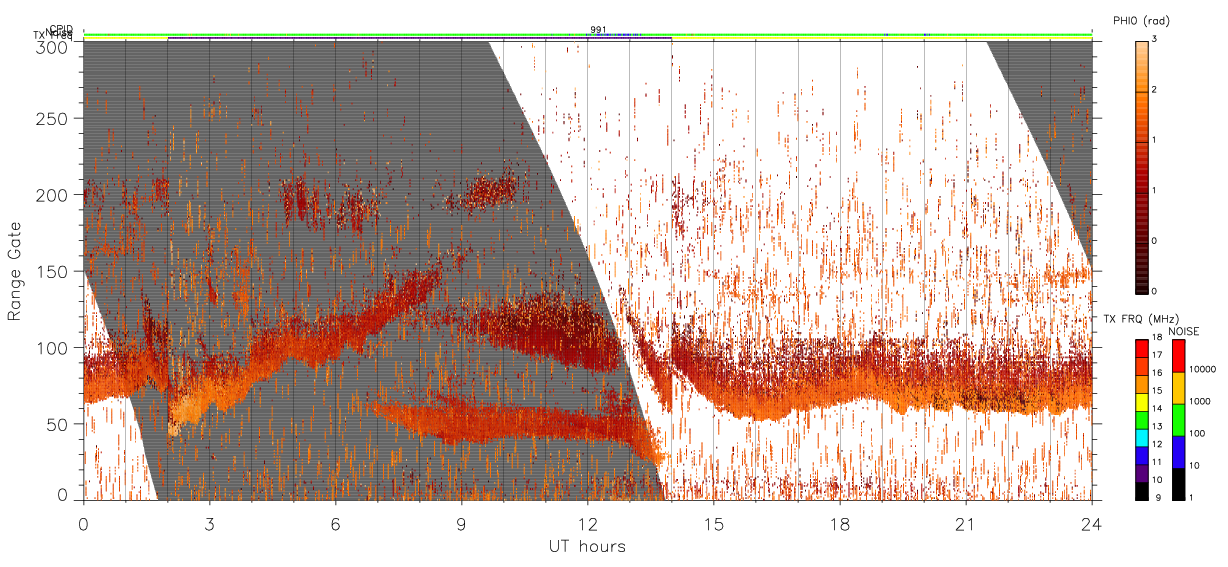Click the PHI0 color bar top label '3'
Viewport: 1228px width, 567px height.
1155,40
